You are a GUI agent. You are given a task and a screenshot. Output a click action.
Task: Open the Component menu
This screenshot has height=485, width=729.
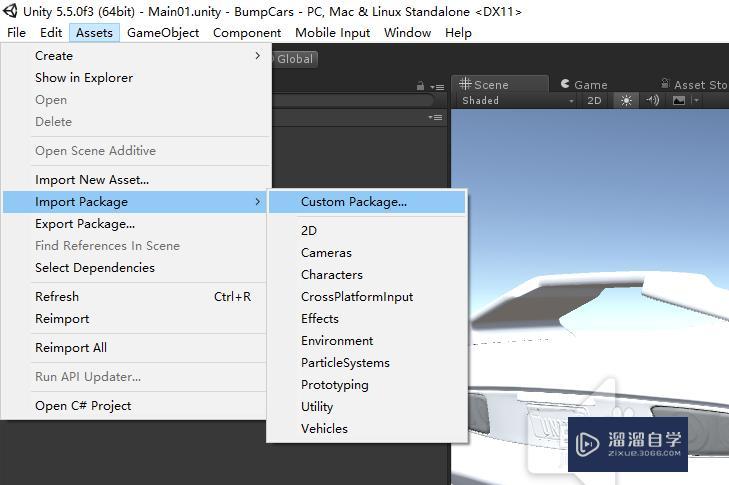[247, 33]
